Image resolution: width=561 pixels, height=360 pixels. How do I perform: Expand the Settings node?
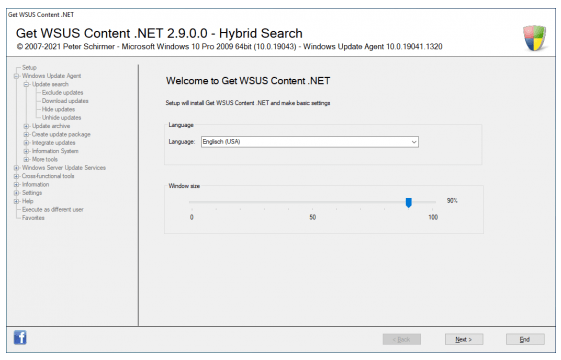click(x=16, y=193)
